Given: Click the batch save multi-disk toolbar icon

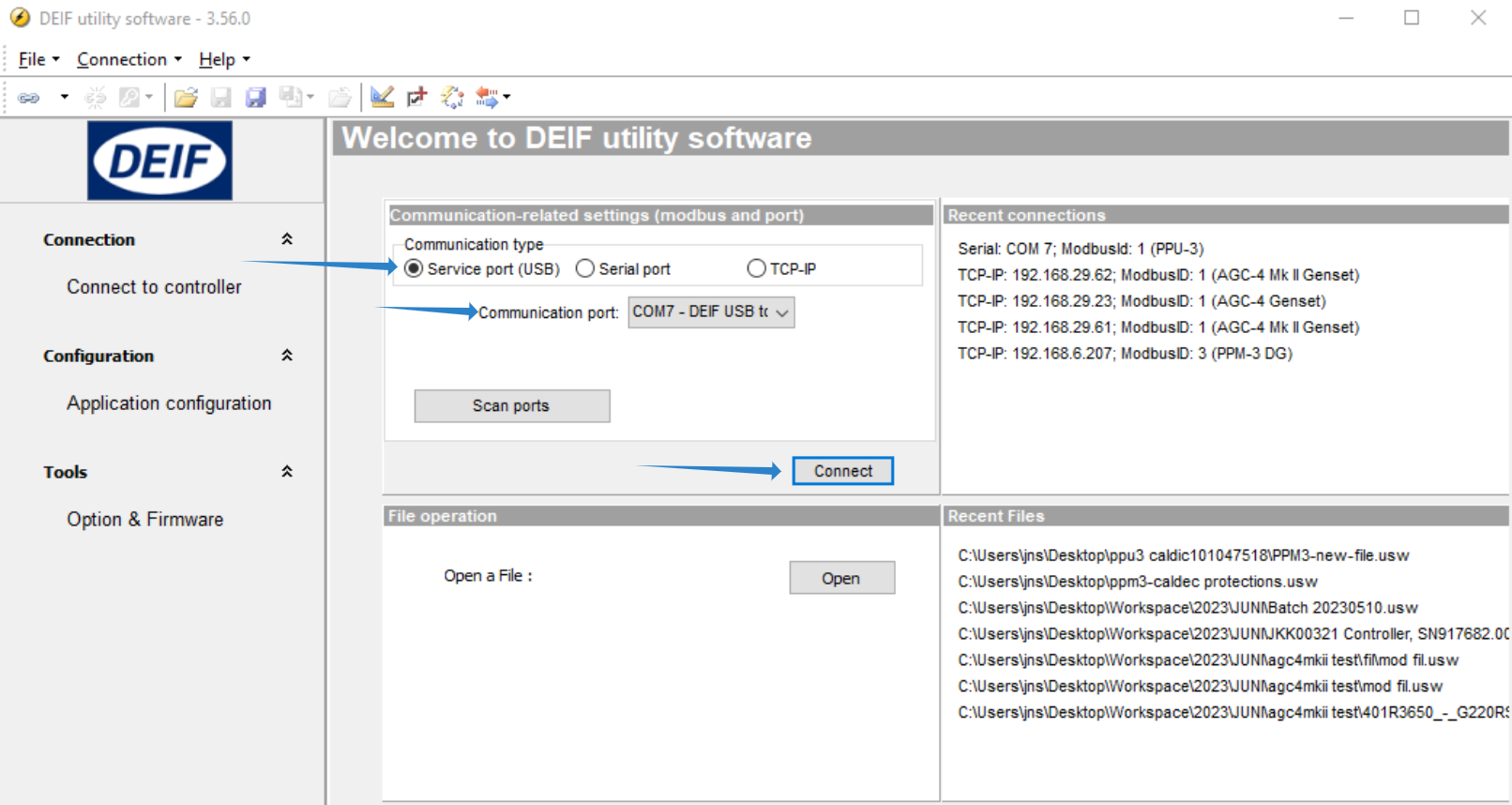Looking at the screenshot, I should click(x=291, y=97).
